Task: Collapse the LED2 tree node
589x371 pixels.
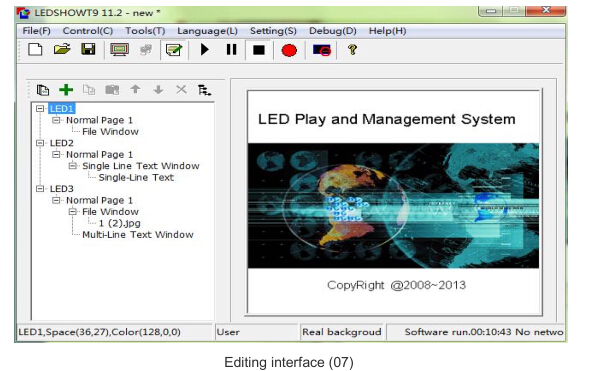Action: coord(40,143)
